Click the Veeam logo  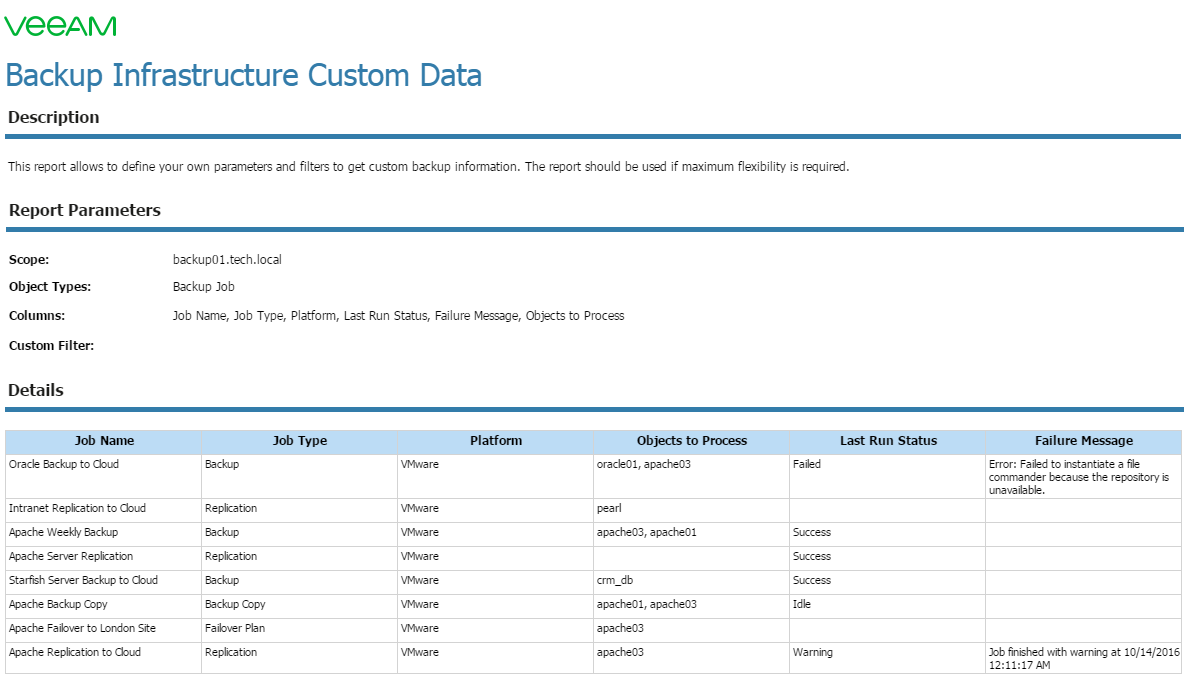point(61,26)
